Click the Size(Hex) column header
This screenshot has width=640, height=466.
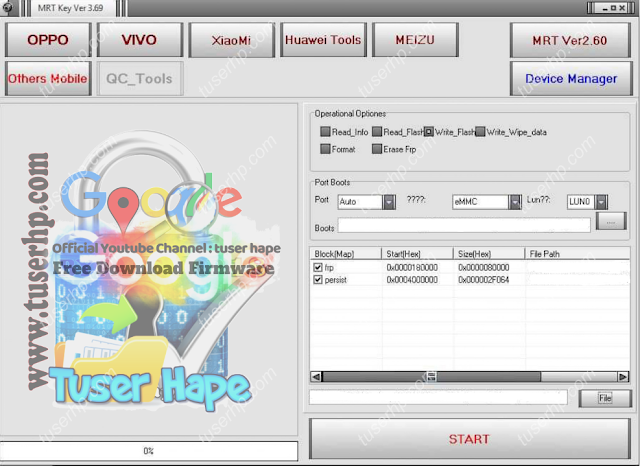tap(489, 254)
